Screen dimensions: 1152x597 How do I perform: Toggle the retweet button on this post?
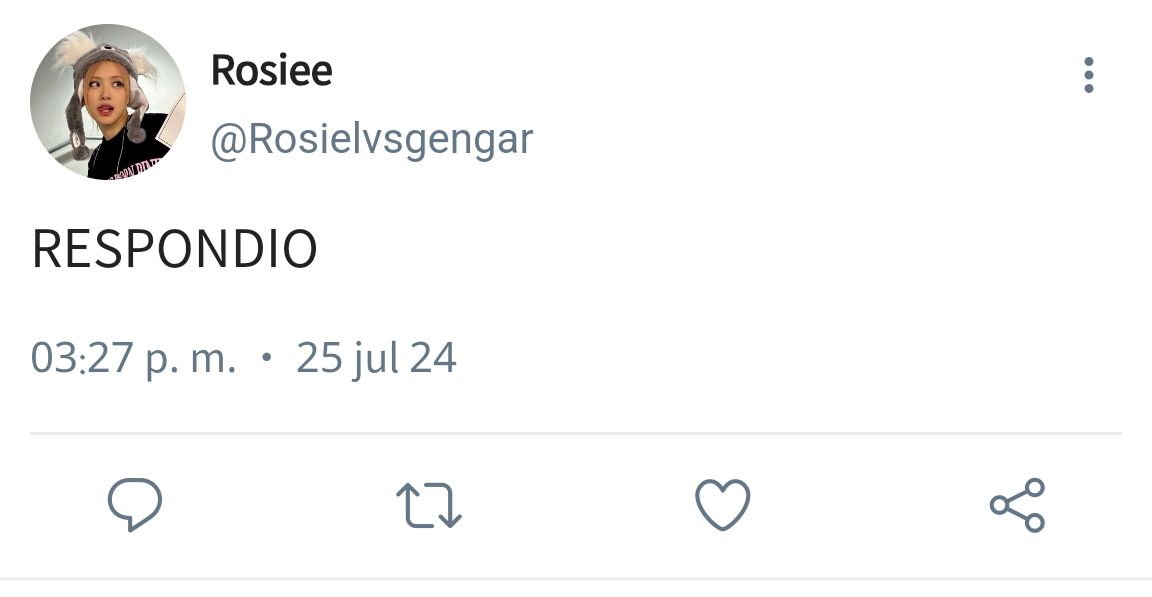click(x=429, y=505)
